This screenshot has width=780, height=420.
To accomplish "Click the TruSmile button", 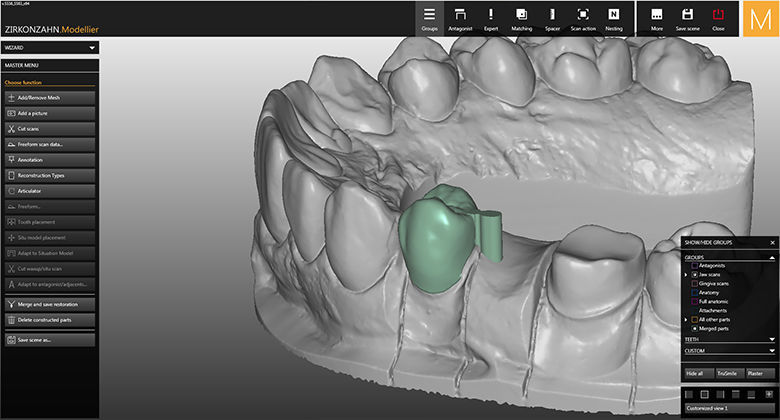I will coord(728,373).
